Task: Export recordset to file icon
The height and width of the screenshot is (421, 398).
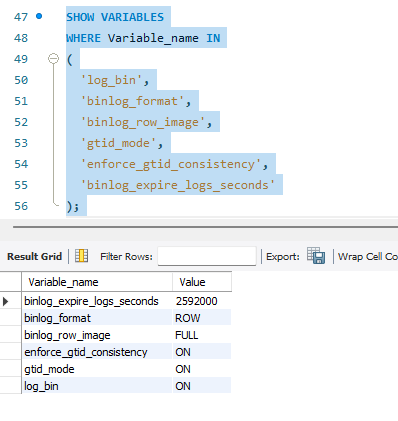Action: (x=316, y=256)
